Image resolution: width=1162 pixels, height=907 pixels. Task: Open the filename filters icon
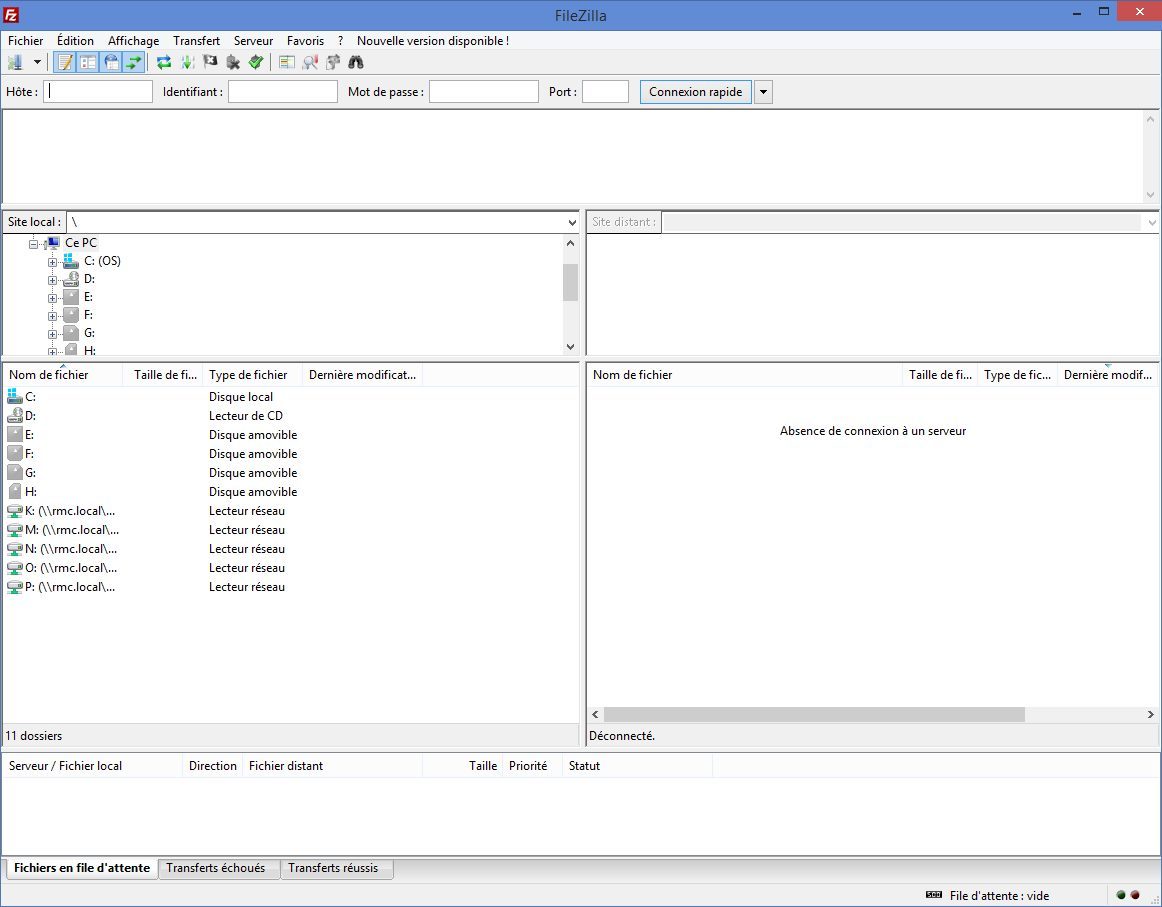[x=287, y=62]
